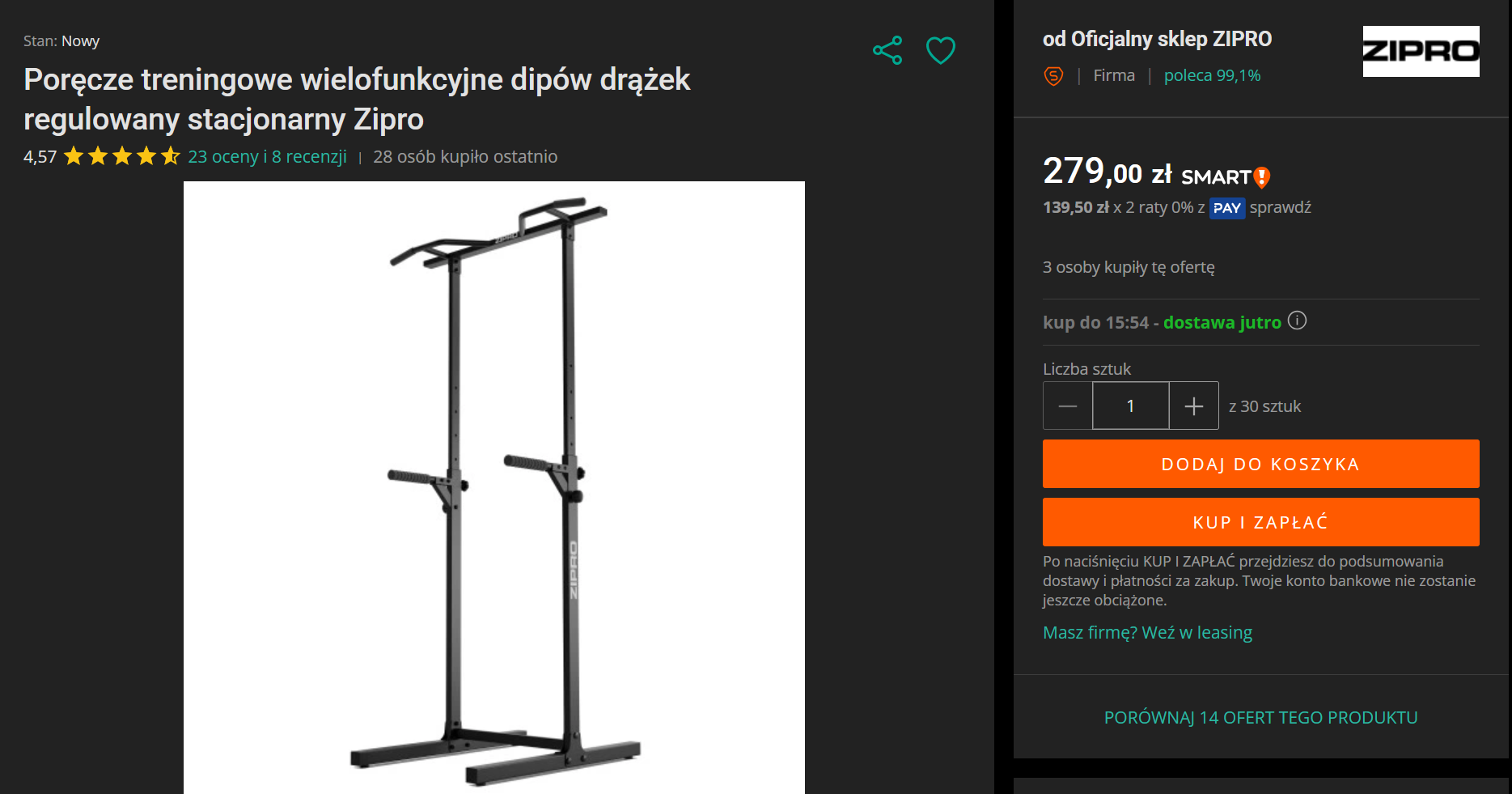Increase quantity with the plus button
The height and width of the screenshot is (794, 1512).
pos(1194,406)
